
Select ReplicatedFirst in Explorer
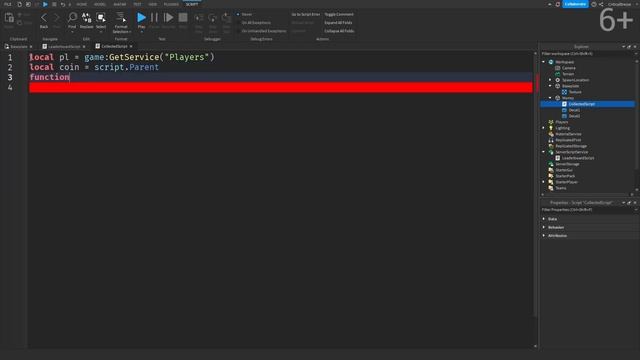point(568,140)
